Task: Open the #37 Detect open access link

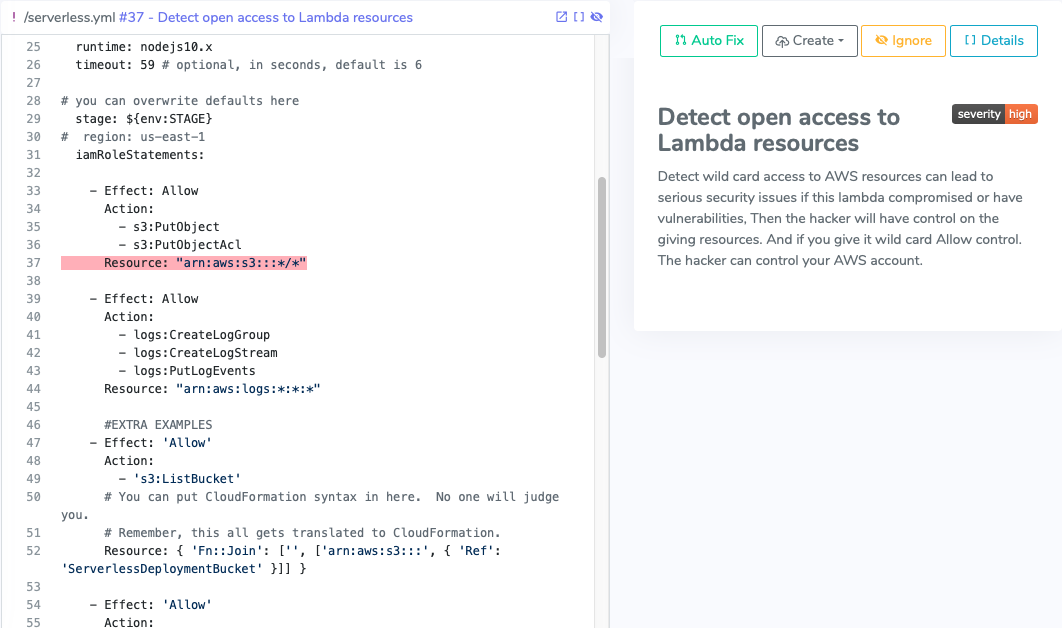Action: [x=266, y=18]
